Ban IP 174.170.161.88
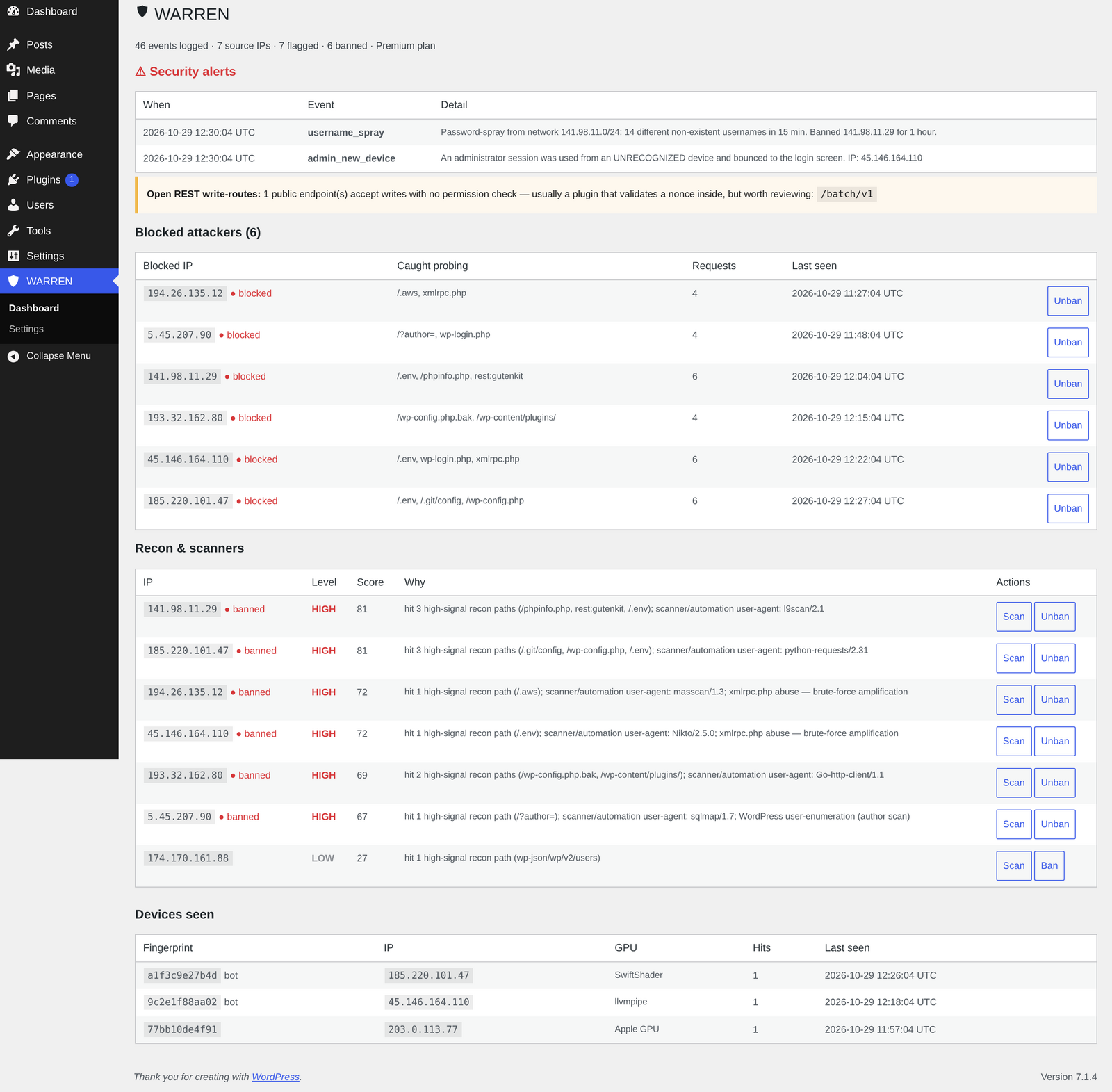 pyautogui.click(x=1049, y=866)
